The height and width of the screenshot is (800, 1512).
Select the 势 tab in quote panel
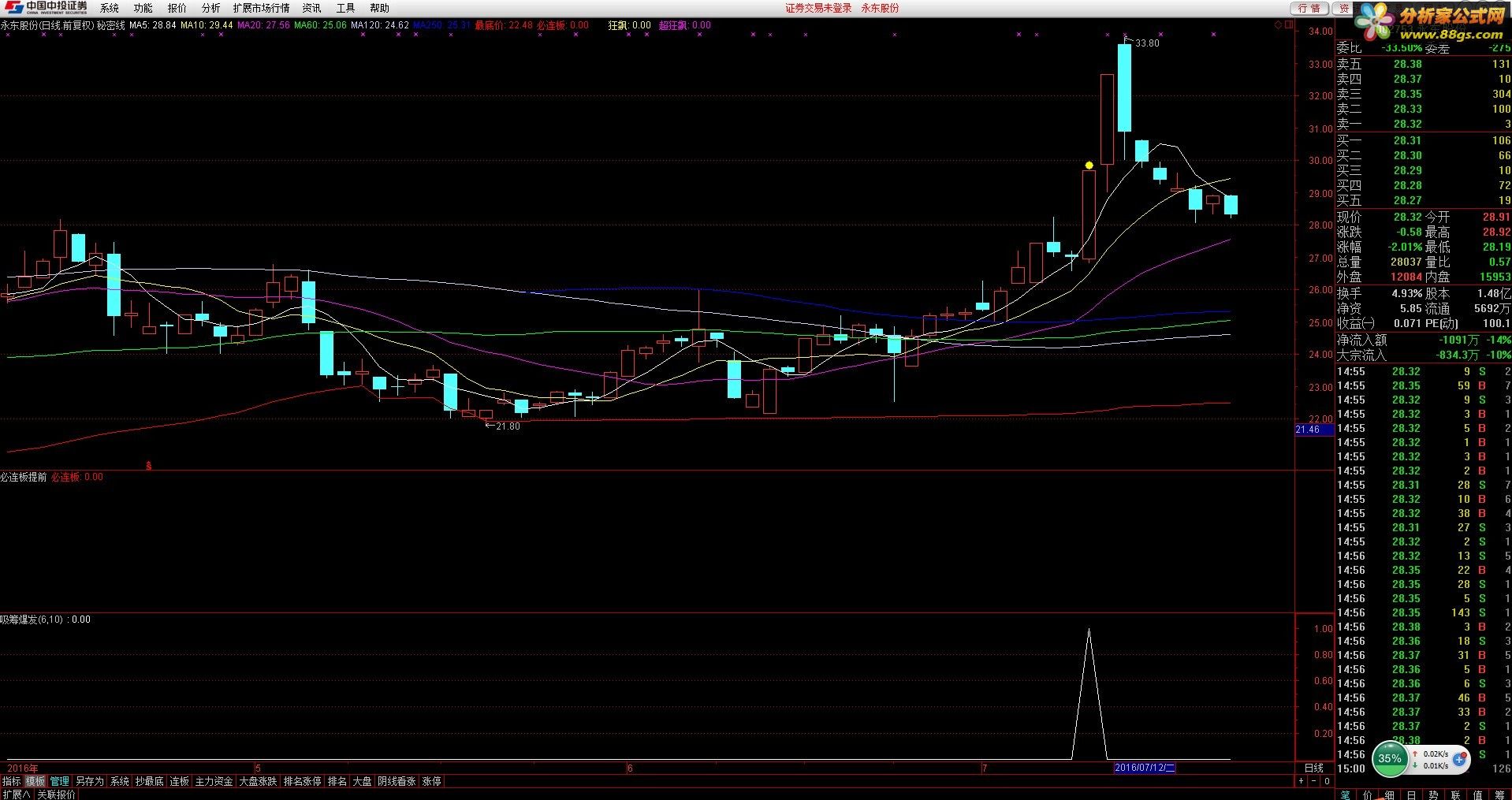pyautogui.click(x=1433, y=794)
